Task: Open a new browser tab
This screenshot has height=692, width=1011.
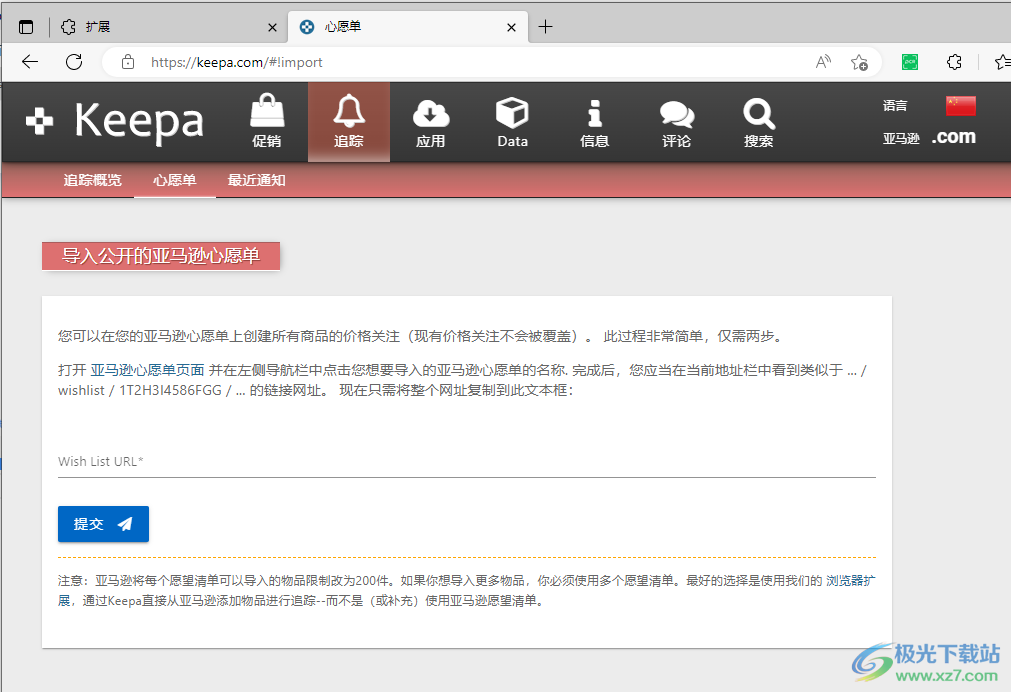Action: tap(545, 26)
